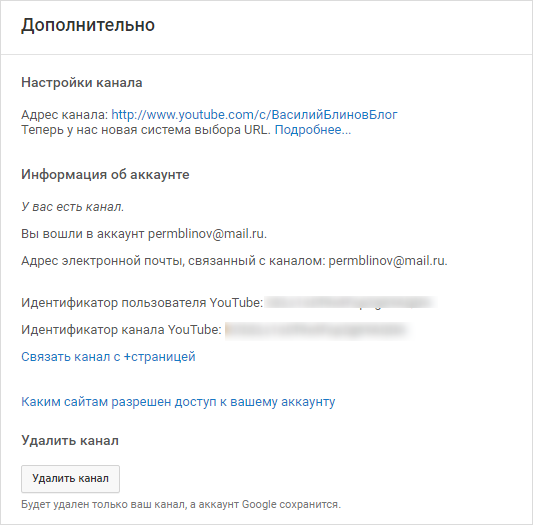Click the Подробнее... link about URL system
The width and height of the screenshot is (533, 525).
313,130
